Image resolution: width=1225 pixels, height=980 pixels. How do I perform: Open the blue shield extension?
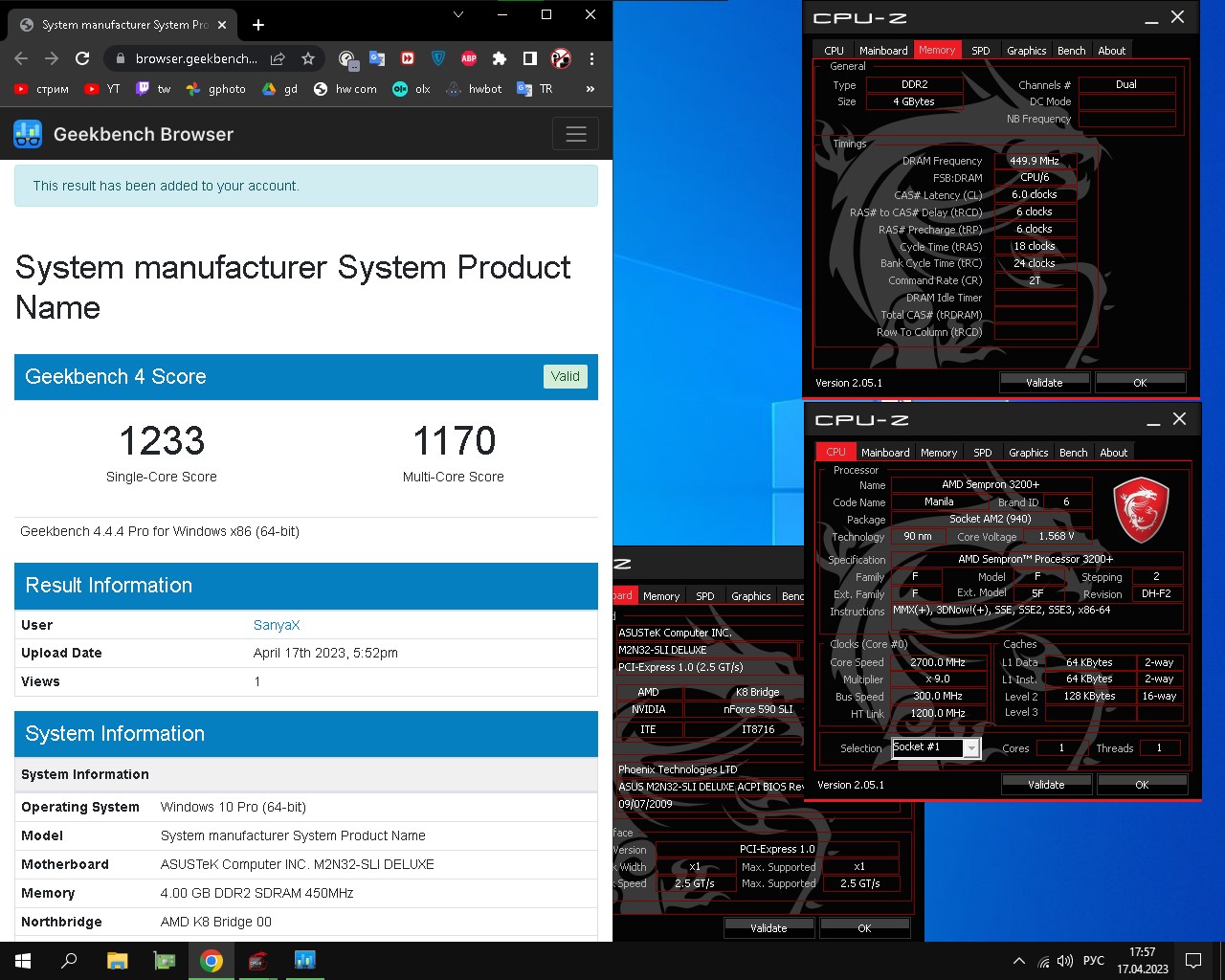pyautogui.click(x=438, y=58)
